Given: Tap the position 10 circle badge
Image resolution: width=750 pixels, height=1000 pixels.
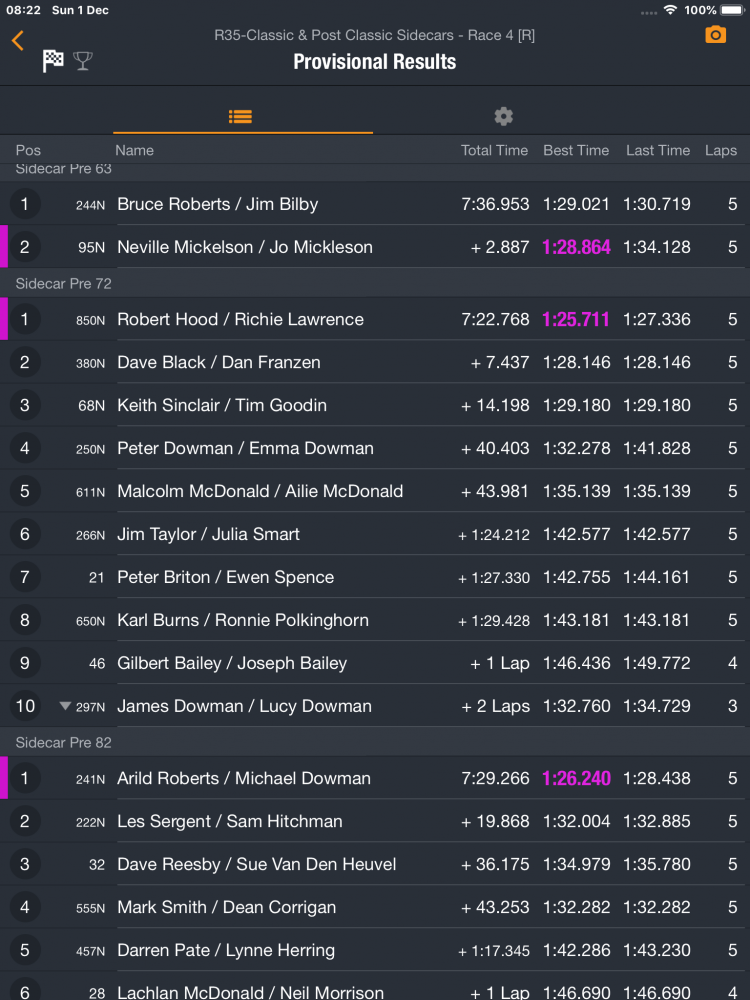Looking at the screenshot, I should pos(25,706).
